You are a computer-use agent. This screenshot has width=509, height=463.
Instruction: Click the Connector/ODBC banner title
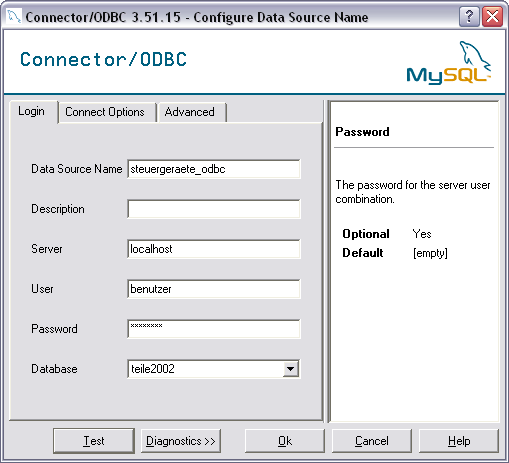[103, 59]
